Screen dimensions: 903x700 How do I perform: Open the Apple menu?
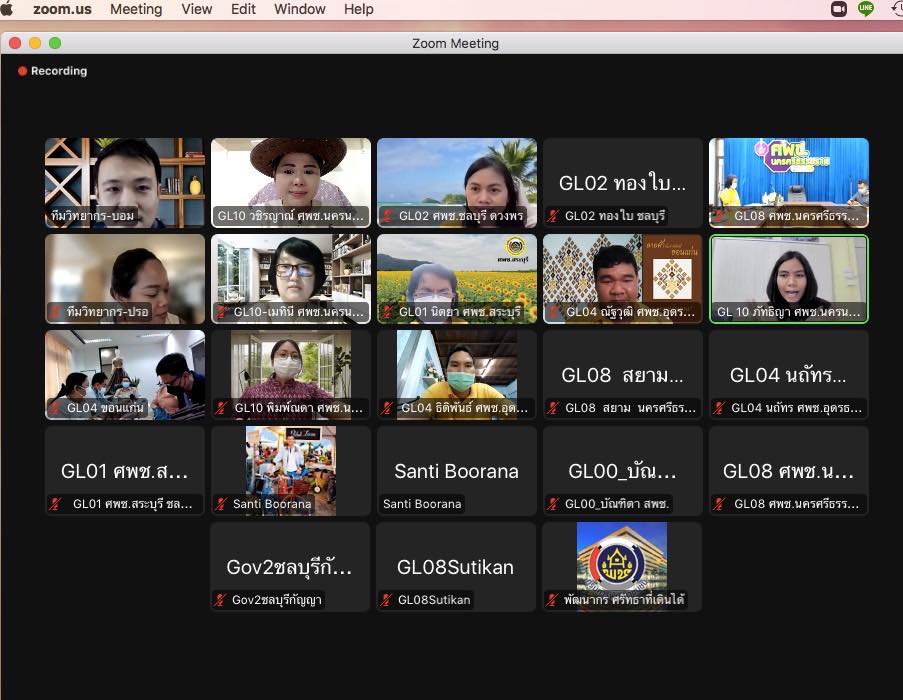7,9
